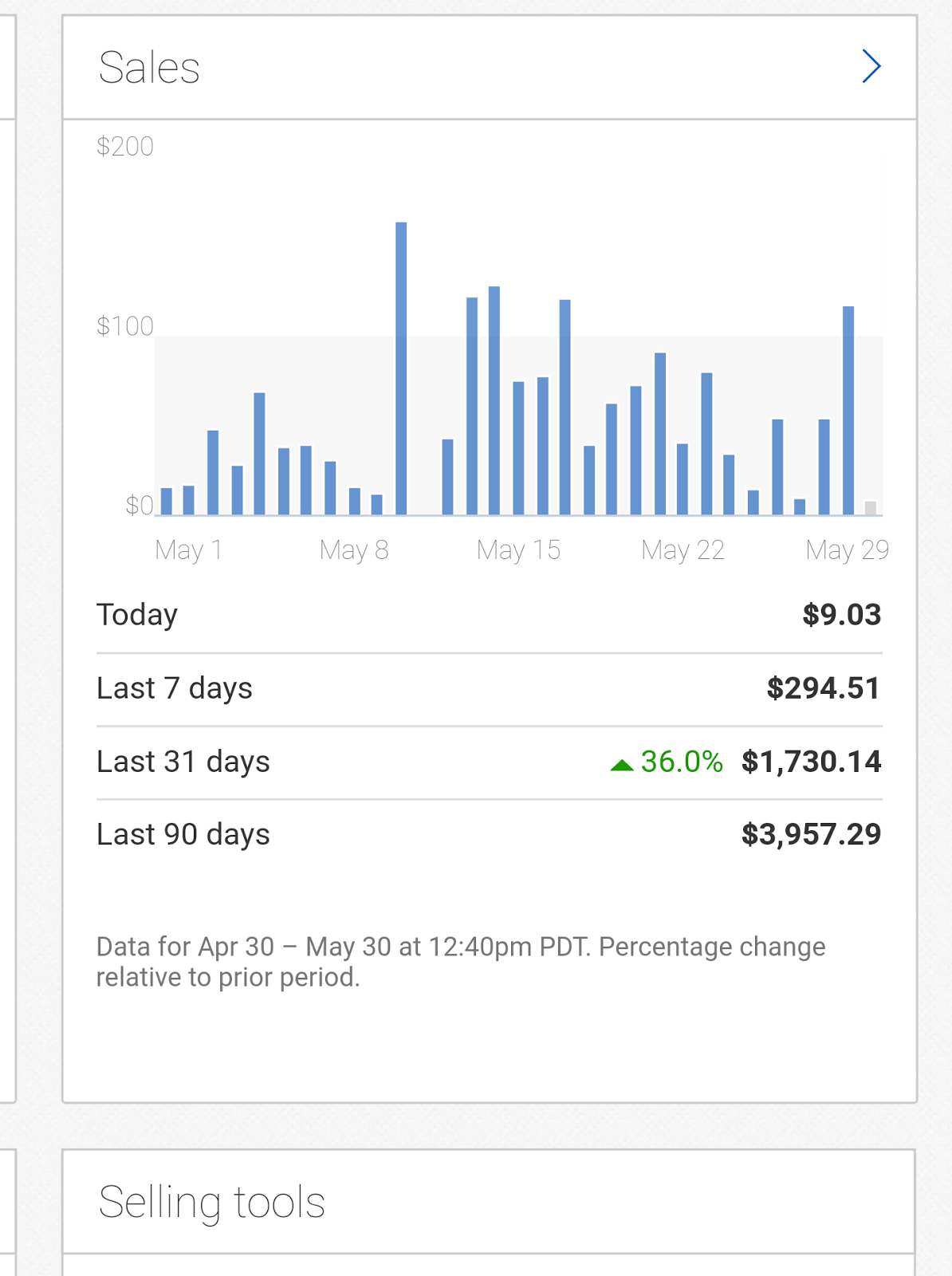Click the gray bar at the chart's right end
The height and width of the screenshot is (1276, 952).
point(871,508)
